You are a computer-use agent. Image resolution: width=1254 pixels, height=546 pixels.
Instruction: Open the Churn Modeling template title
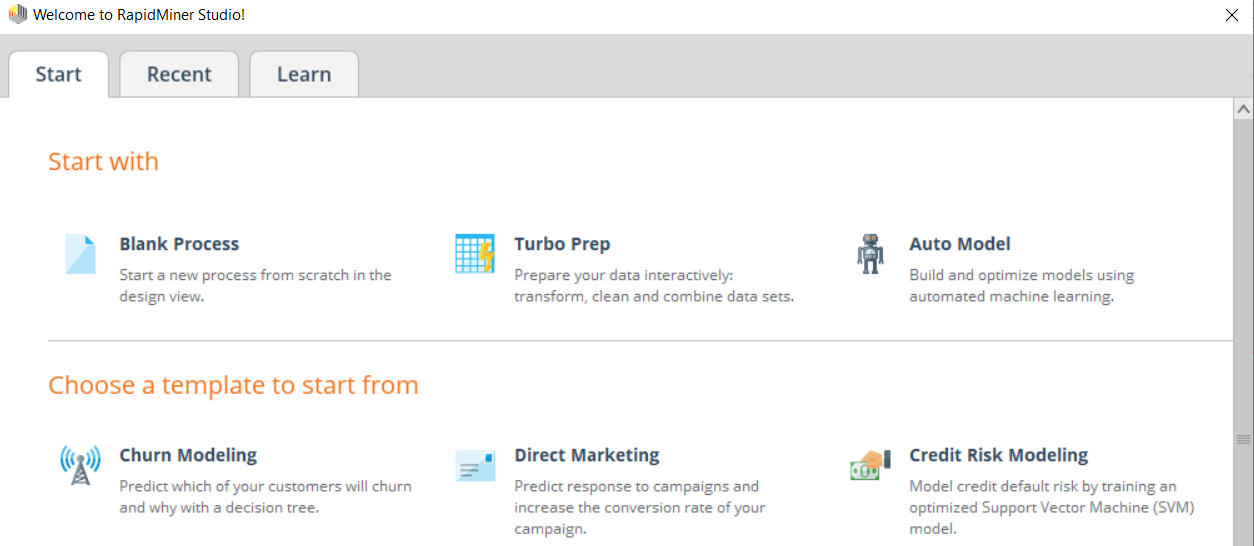coord(188,455)
